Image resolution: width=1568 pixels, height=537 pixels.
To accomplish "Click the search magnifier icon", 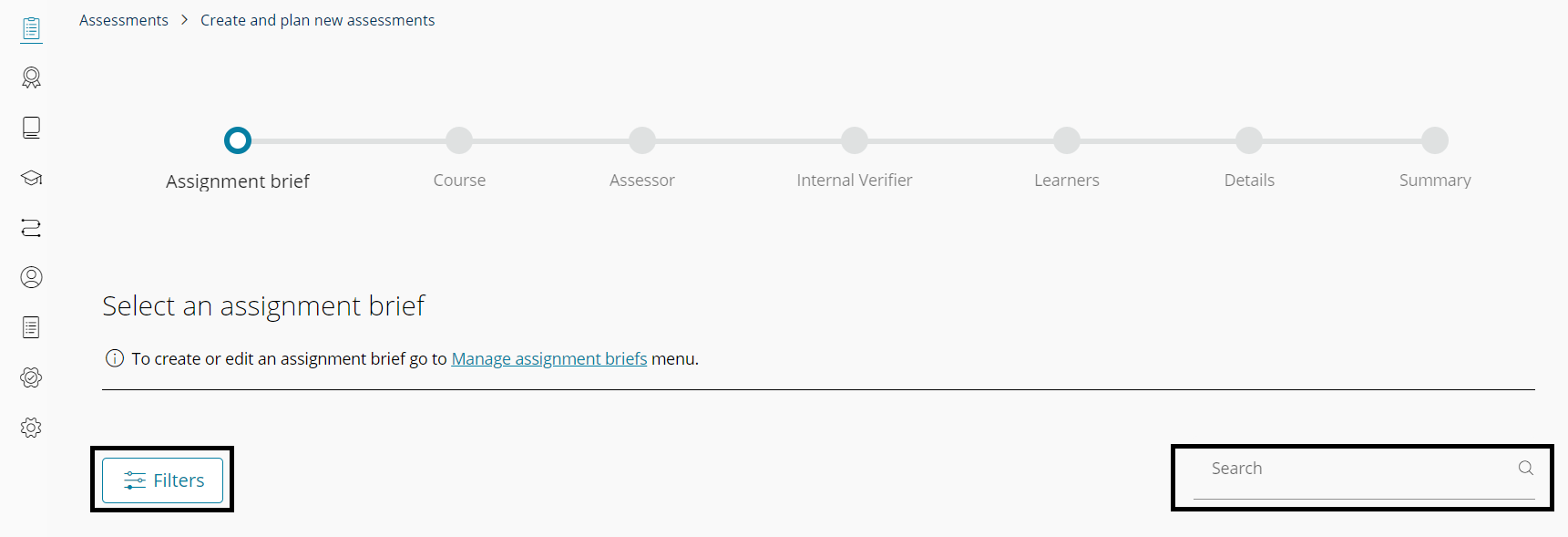I will click(1525, 469).
